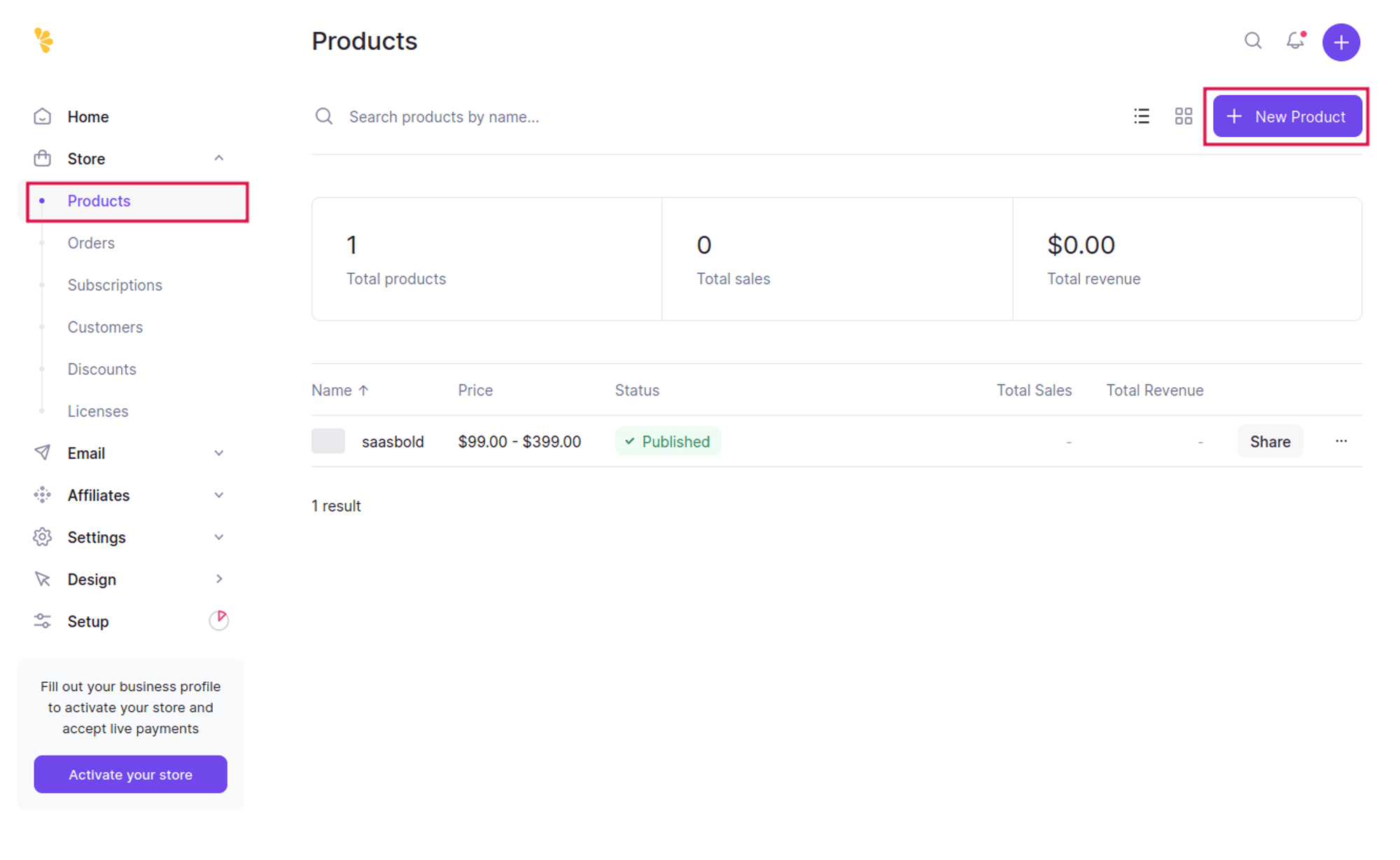Open search with the magnifying glass icon
This screenshot has height=860, width=1400.
click(x=1252, y=41)
